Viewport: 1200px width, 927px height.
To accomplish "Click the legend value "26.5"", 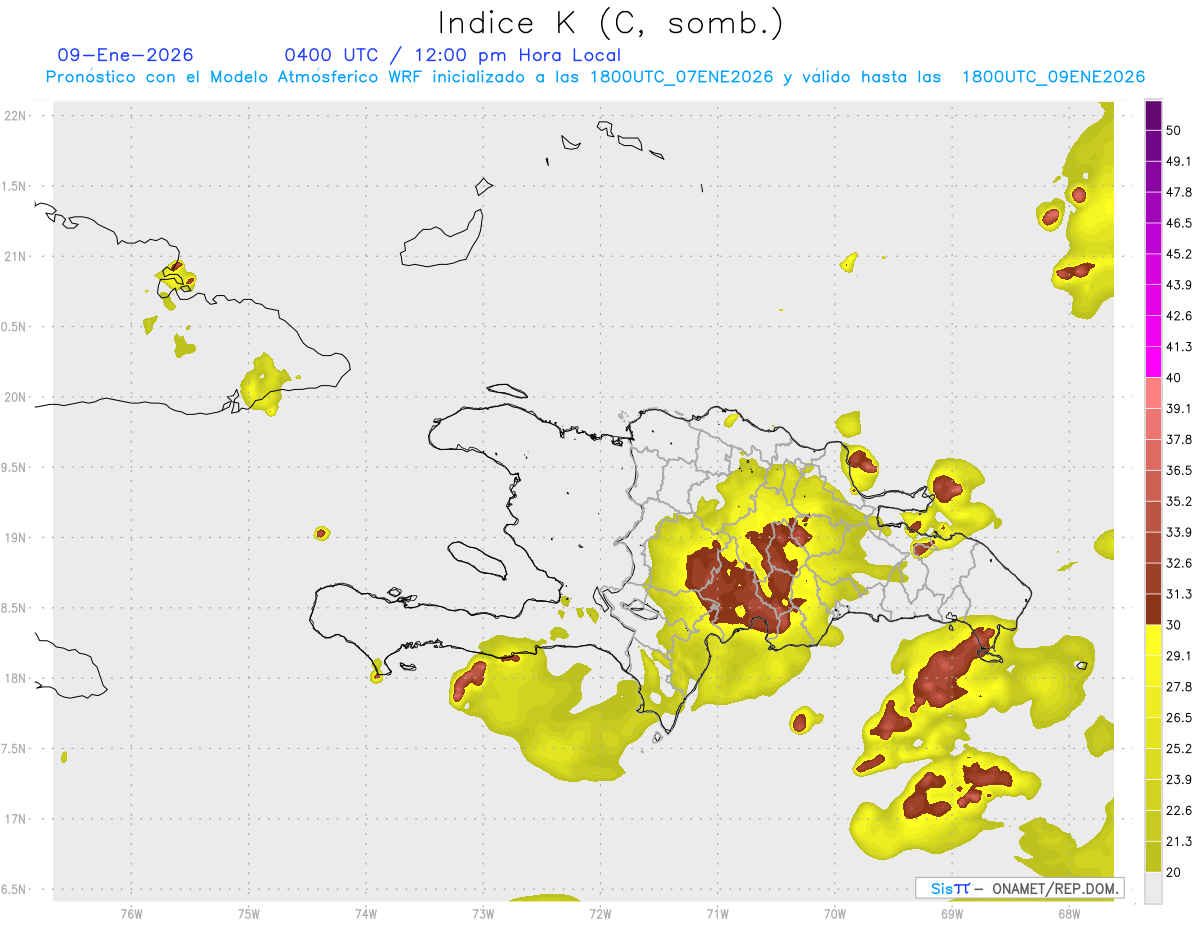I will (x=1179, y=718).
